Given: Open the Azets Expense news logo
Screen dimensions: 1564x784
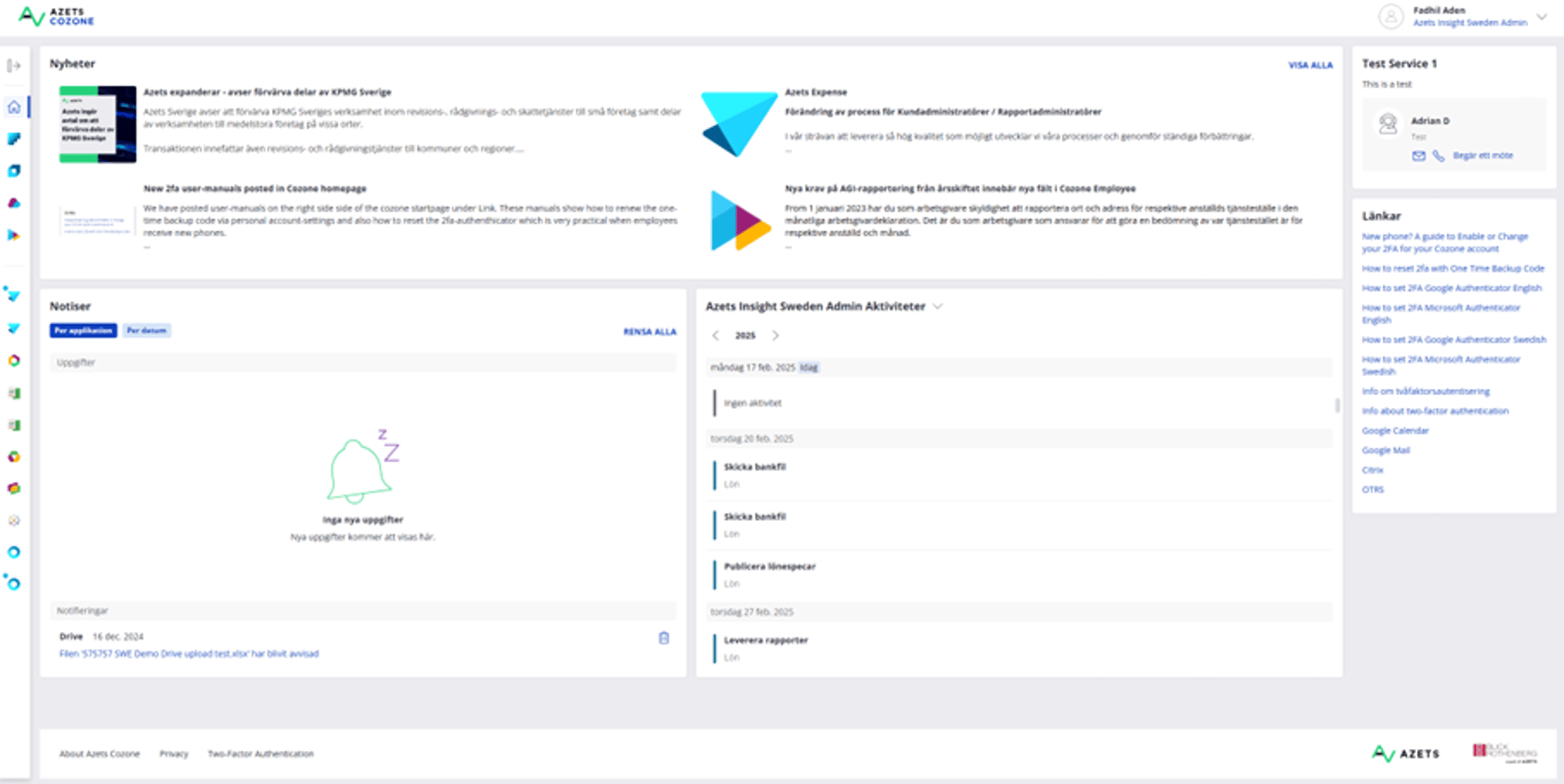Looking at the screenshot, I should coord(739,124).
